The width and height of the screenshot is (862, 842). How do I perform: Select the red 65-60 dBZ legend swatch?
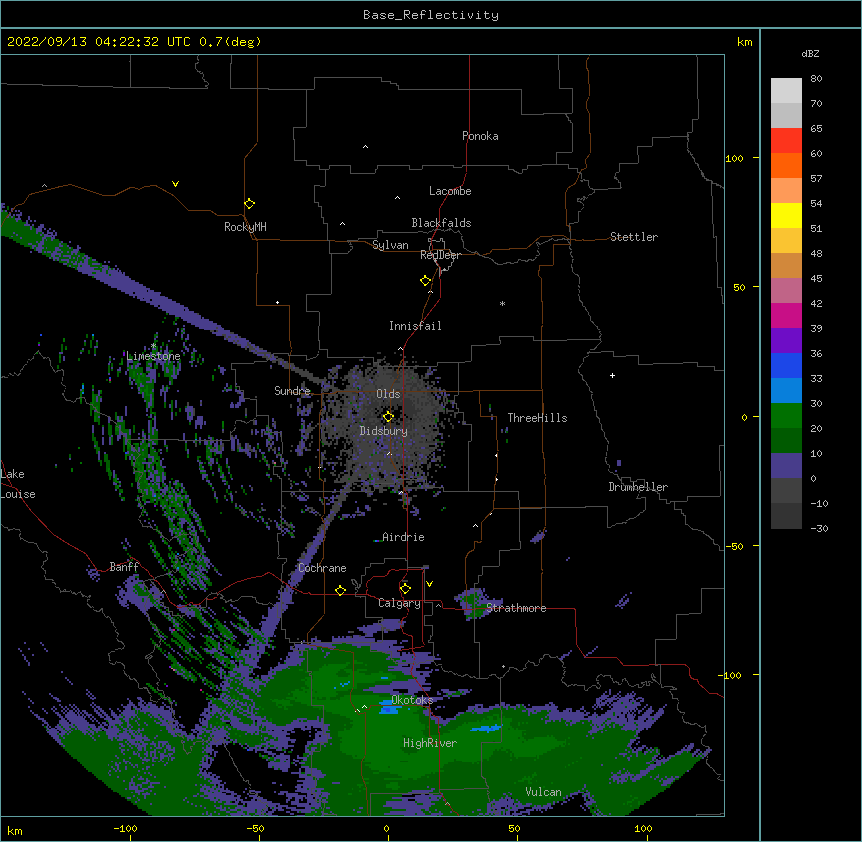[786, 141]
